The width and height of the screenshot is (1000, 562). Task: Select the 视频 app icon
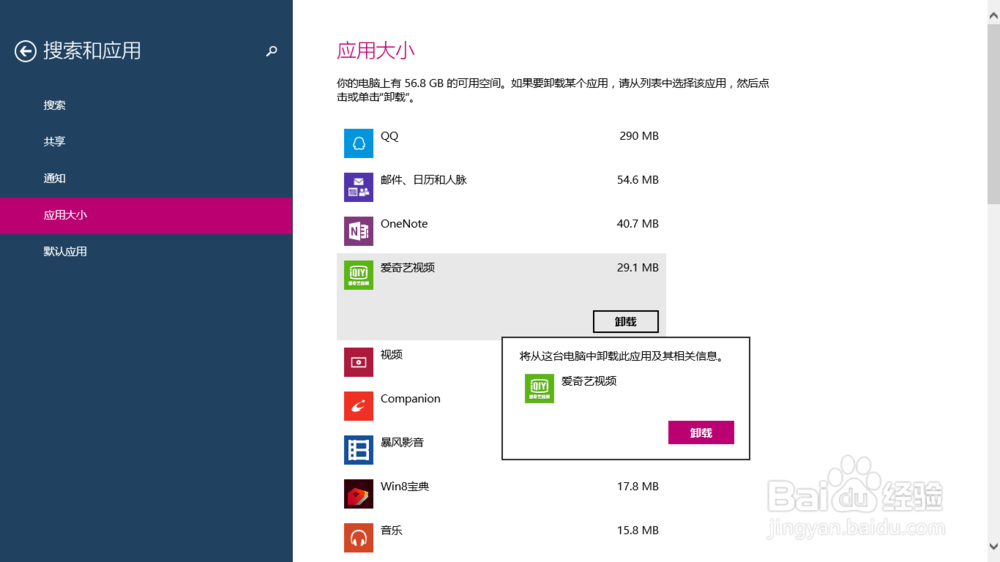tap(358, 362)
